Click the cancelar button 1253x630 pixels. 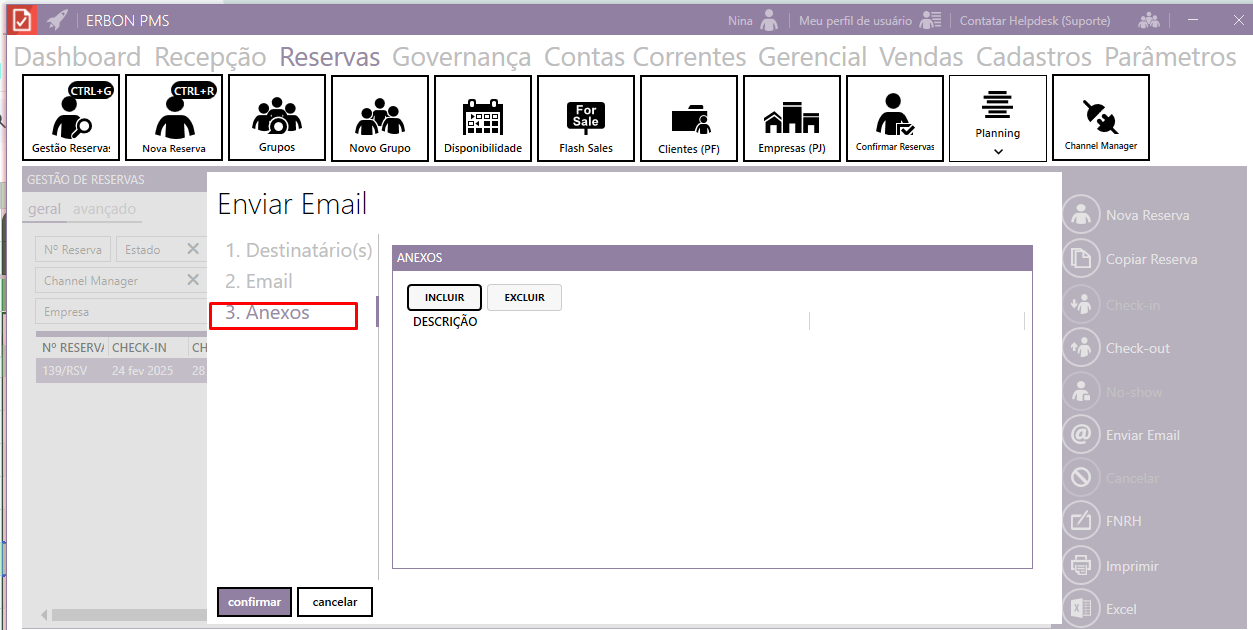click(334, 602)
